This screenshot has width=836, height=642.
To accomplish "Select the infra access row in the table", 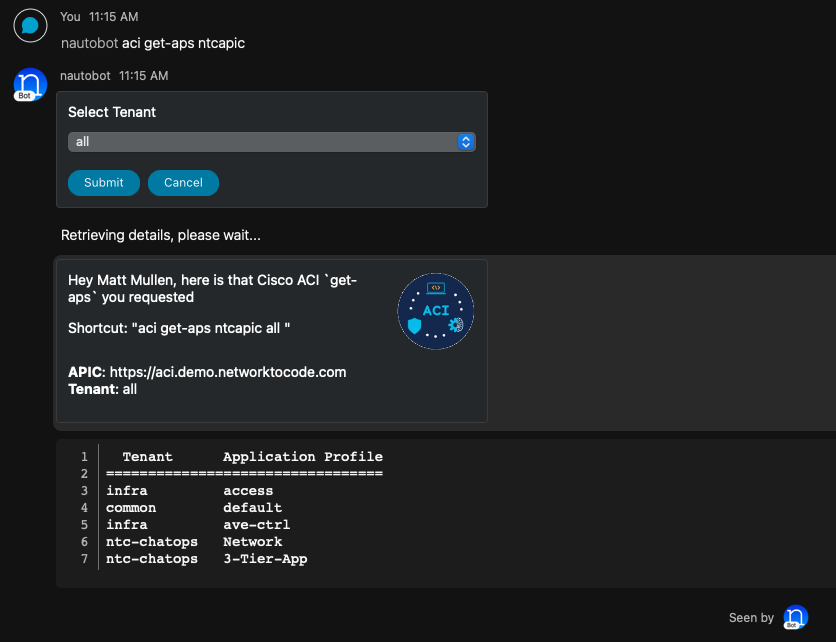I will coord(190,491).
